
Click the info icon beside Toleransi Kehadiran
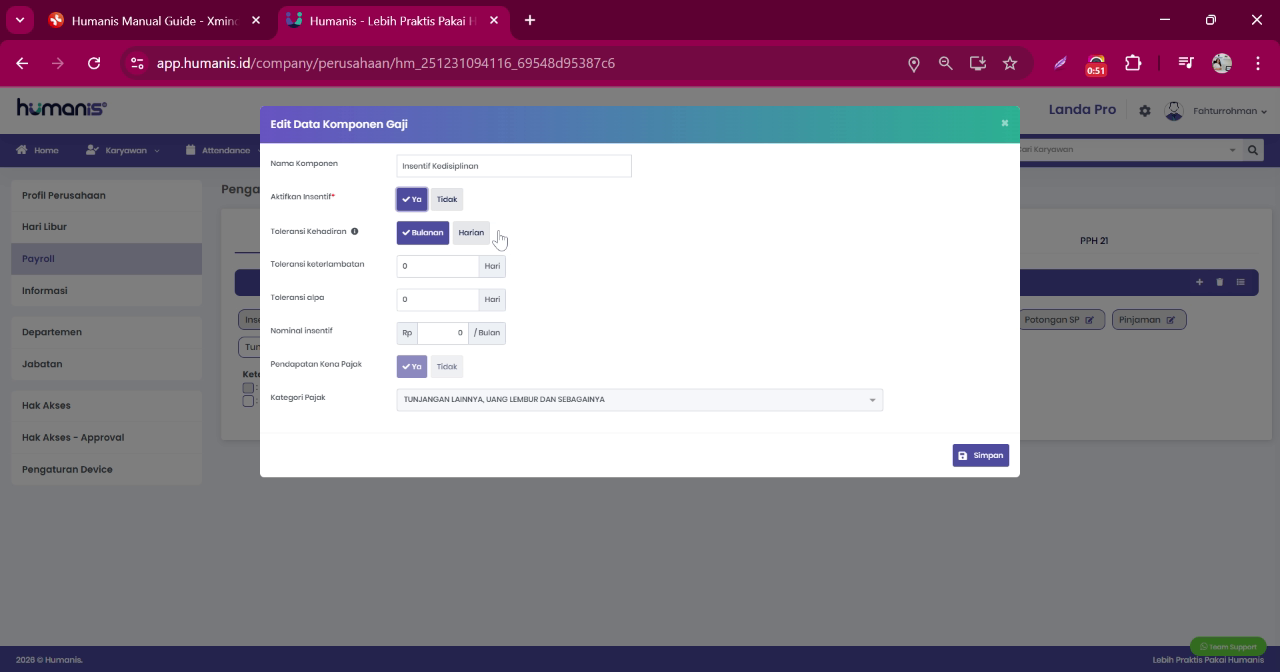click(x=354, y=232)
